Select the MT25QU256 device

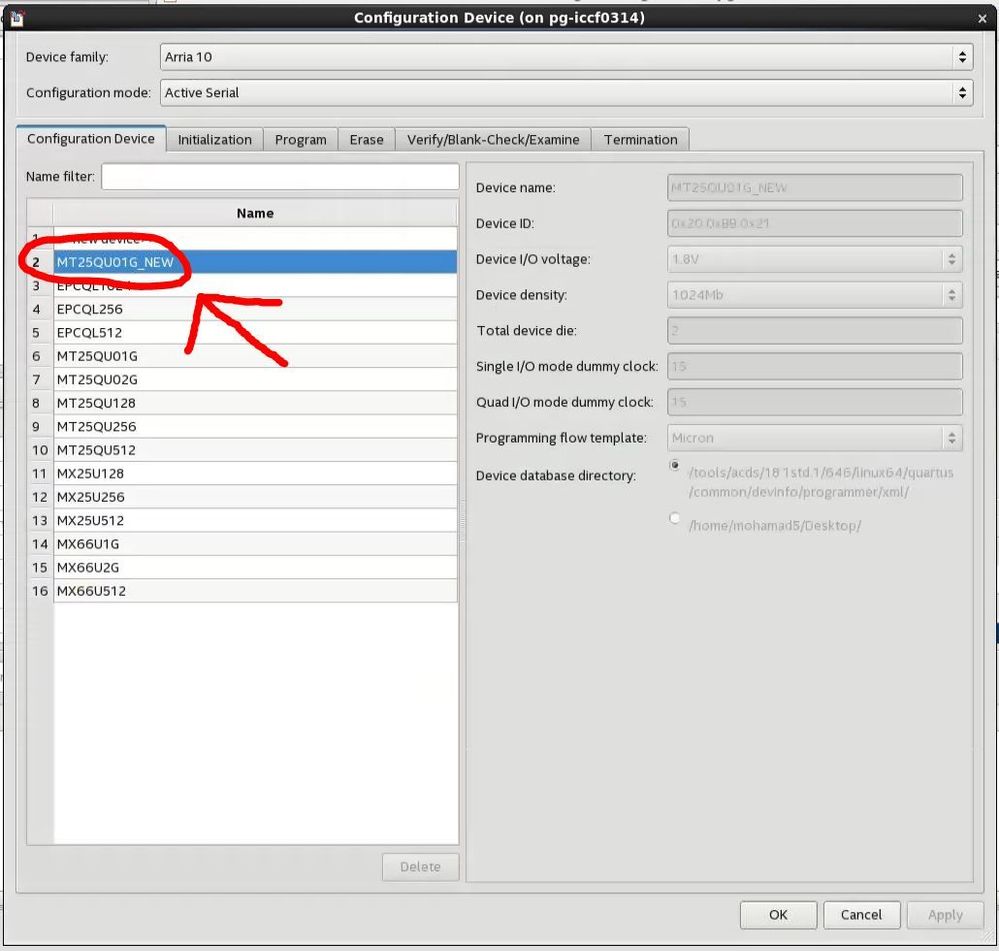click(x=255, y=427)
